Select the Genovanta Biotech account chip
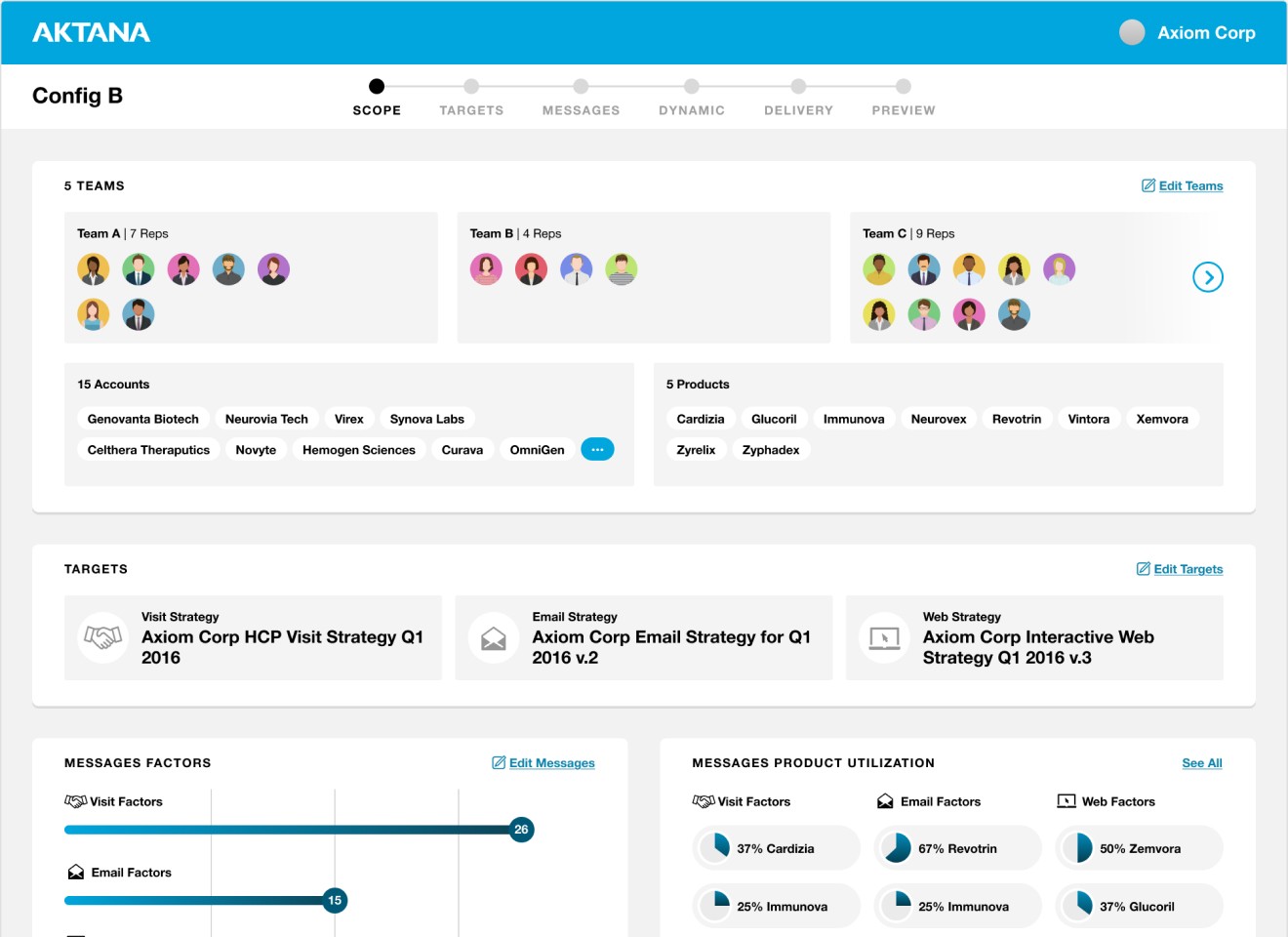Image resolution: width=1288 pixels, height=937 pixels. [143, 419]
